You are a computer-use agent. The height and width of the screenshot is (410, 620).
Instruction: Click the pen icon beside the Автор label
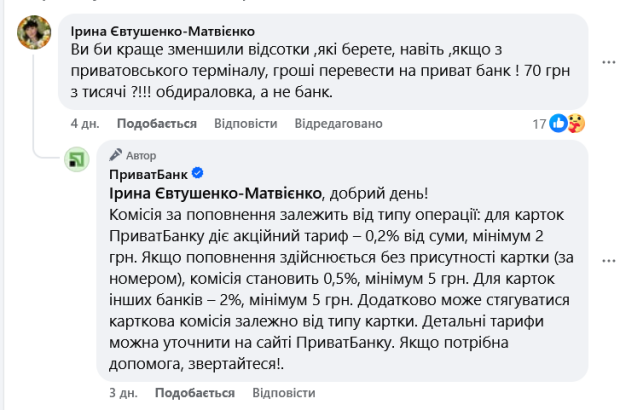point(115,156)
